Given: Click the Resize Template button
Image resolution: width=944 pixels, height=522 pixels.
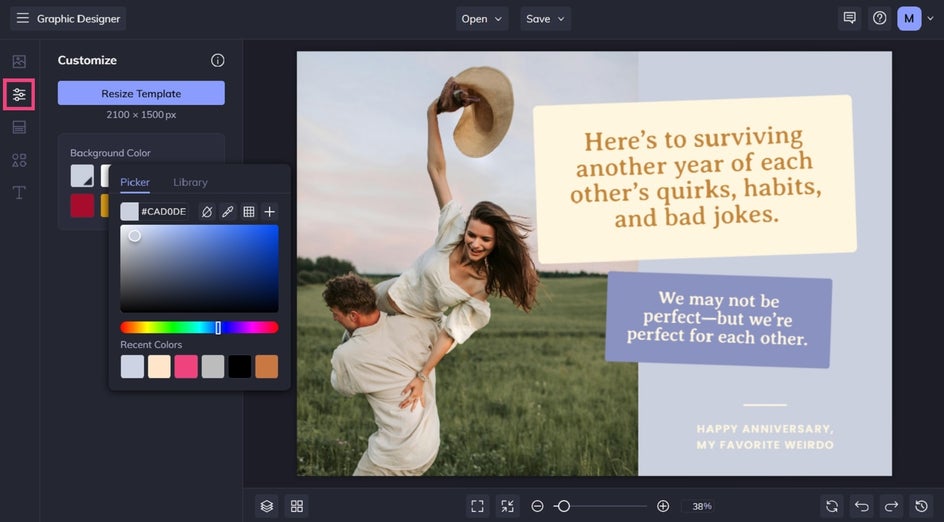Looking at the screenshot, I should point(141,93).
